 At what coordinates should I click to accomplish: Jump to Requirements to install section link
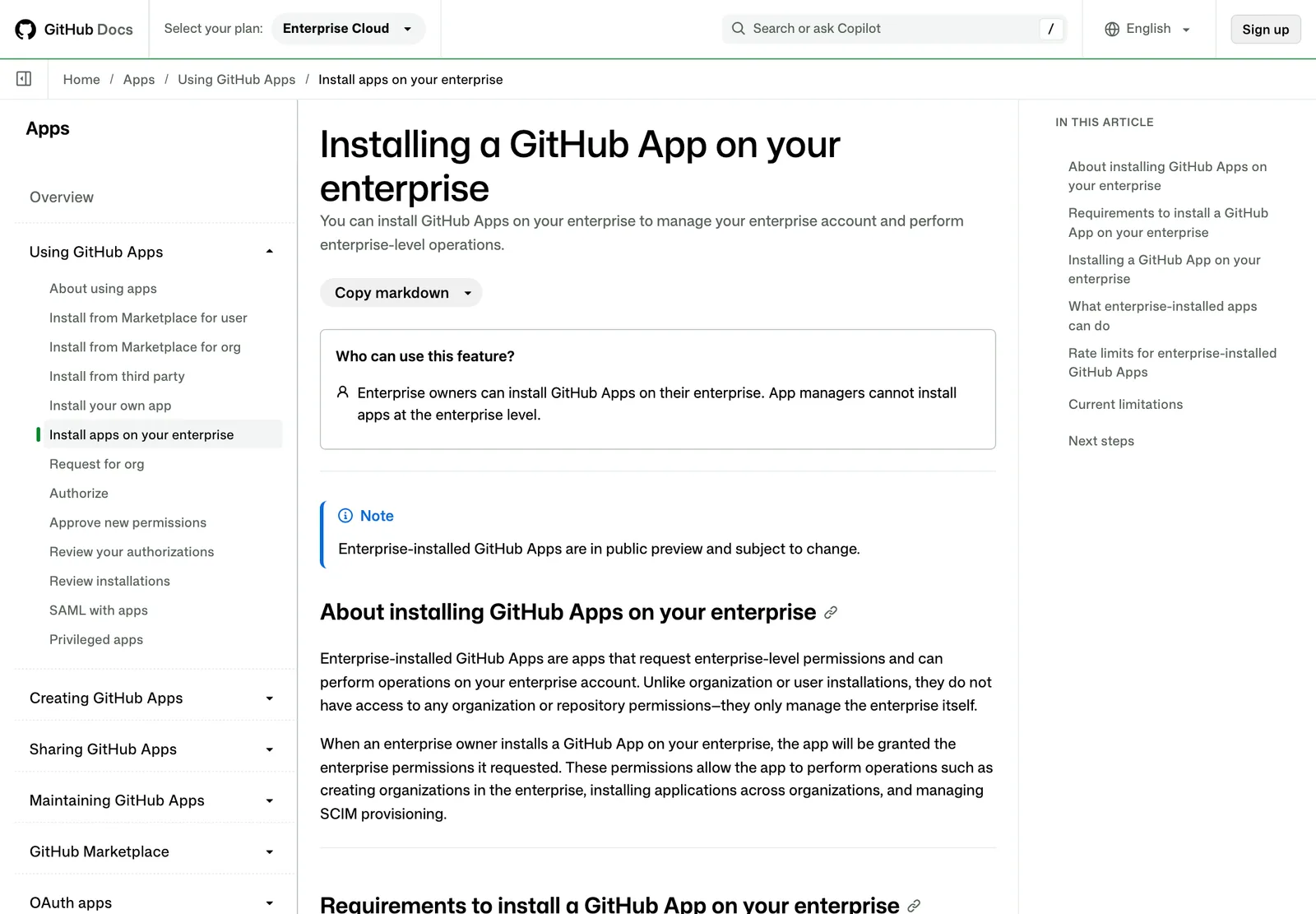[1168, 223]
